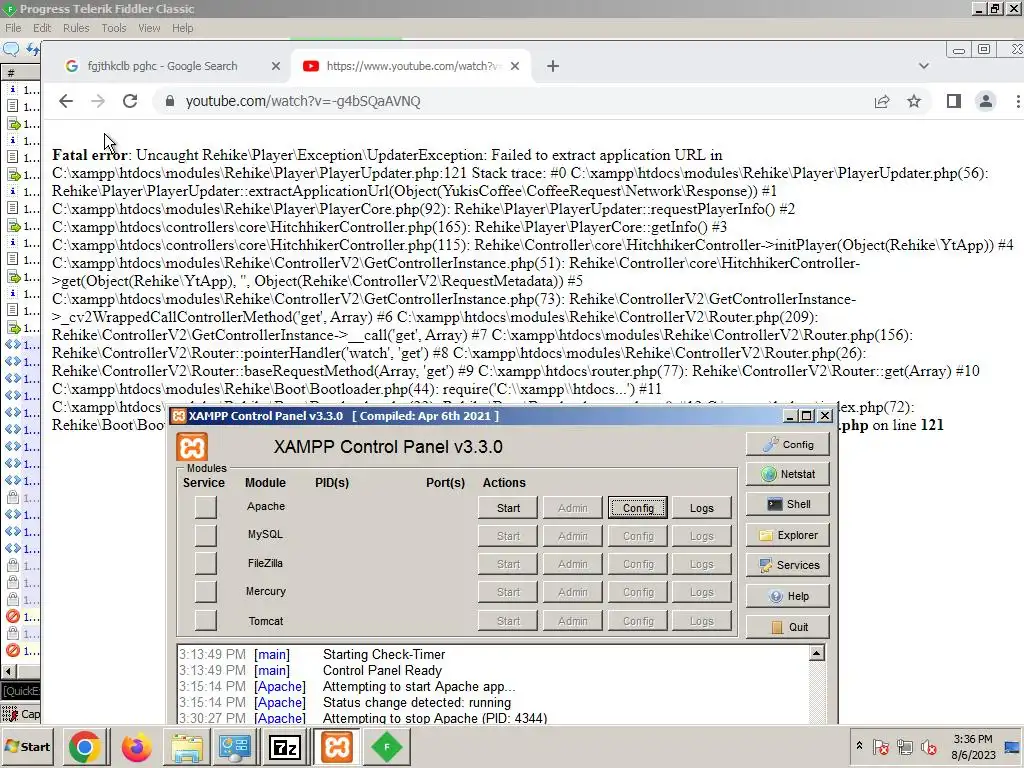Click the Chrome address bar URL
The height and width of the screenshot is (768, 1024).
coord(303,101)
